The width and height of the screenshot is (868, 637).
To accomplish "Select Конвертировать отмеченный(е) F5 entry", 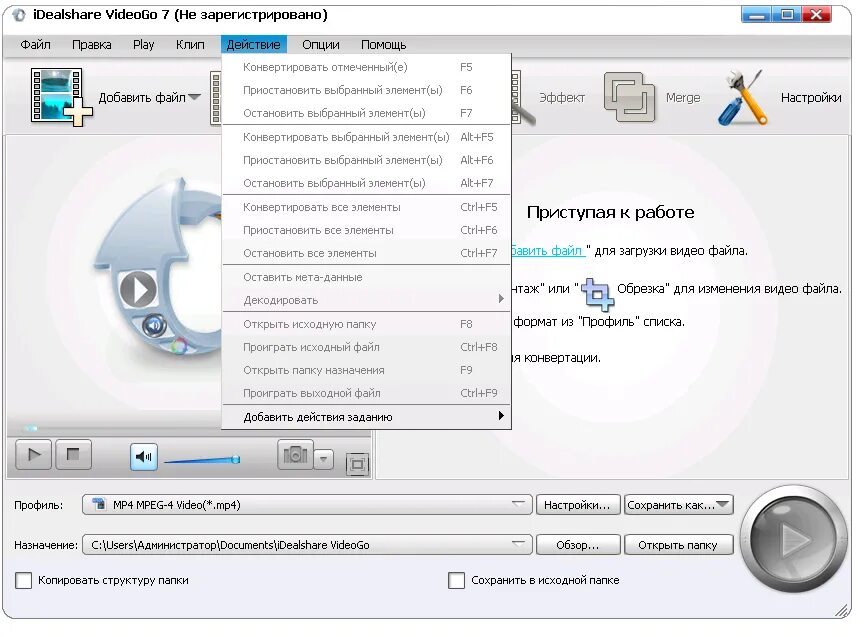I will point(366,67).
